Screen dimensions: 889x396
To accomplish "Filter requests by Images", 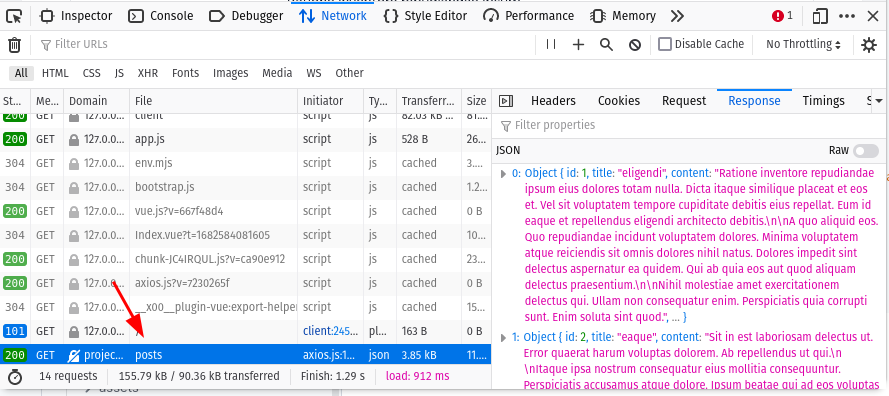I will pyautogui.click(x=231, y=73).
